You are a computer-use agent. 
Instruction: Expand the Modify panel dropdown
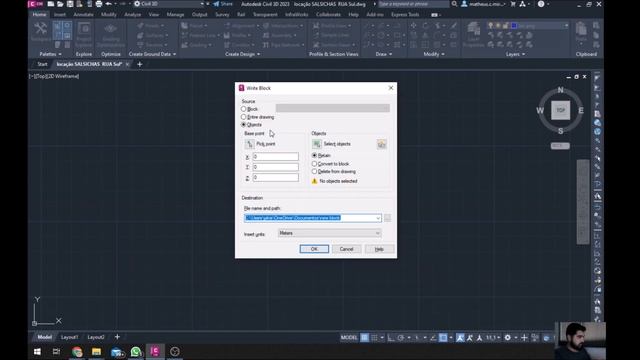433,54
